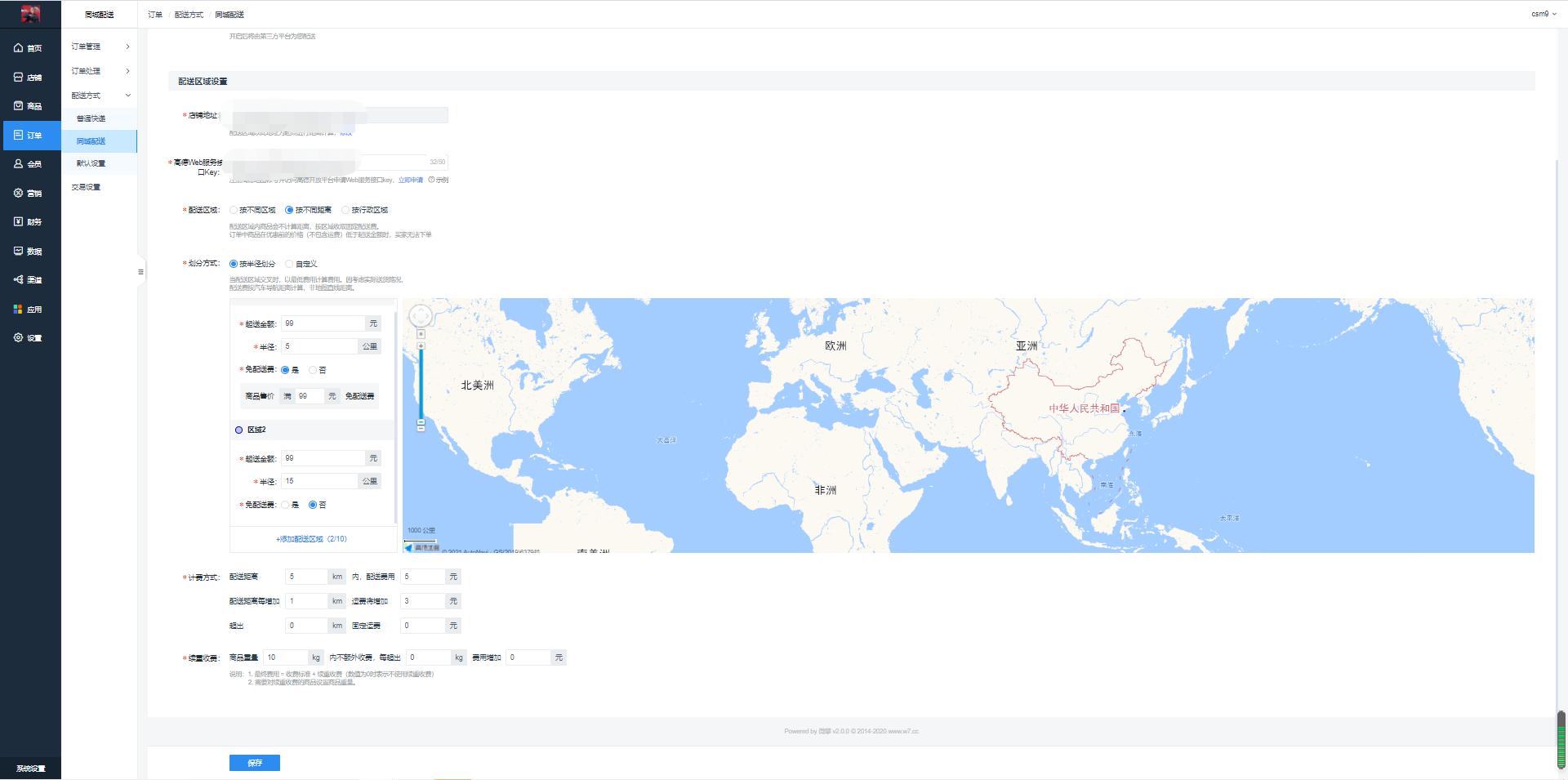Image resolution: width=1568 pixels, height=780 pixels.
Task: Select 按不同距离 delivery area option
Action: (x=309, y=211)
